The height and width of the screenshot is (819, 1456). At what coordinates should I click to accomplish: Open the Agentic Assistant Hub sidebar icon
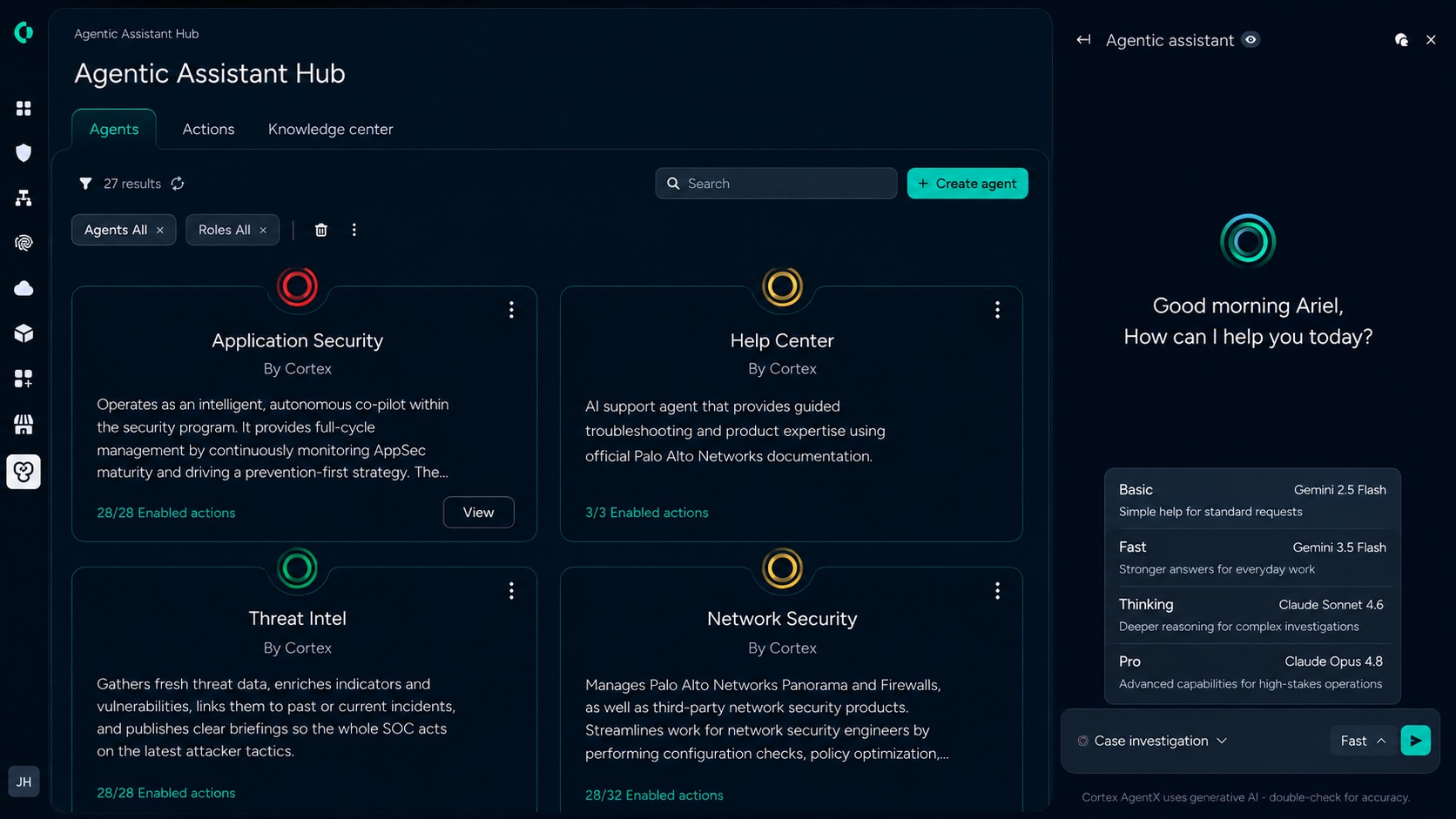(x=24, y=472)
